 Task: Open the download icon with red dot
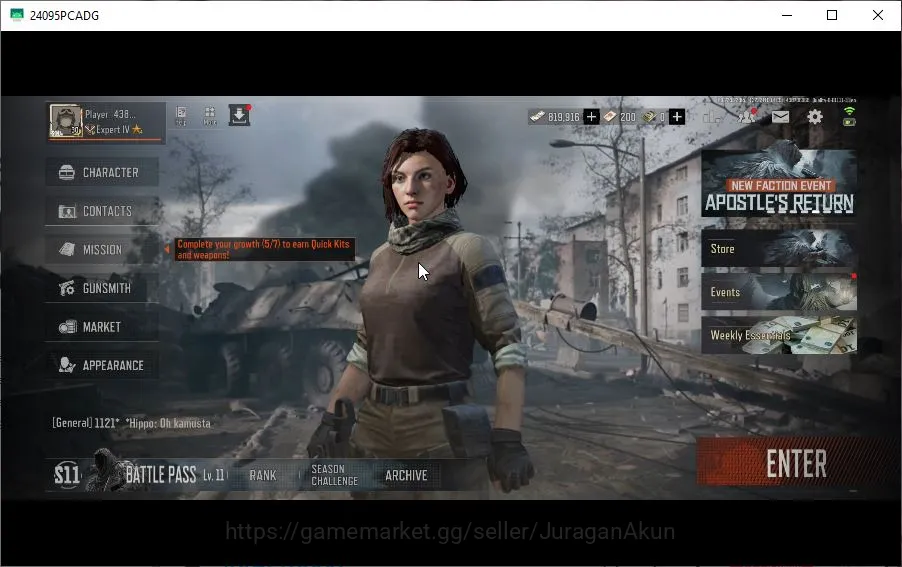[x=239, y=115]
